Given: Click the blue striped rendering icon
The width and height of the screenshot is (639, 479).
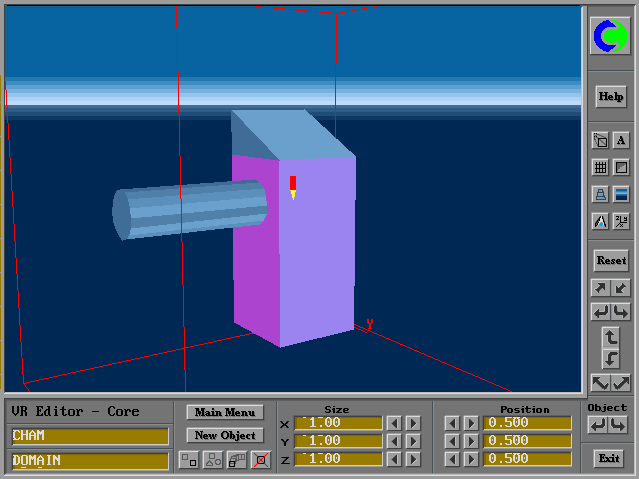Looking at the screenshot, I should (621, 195).
